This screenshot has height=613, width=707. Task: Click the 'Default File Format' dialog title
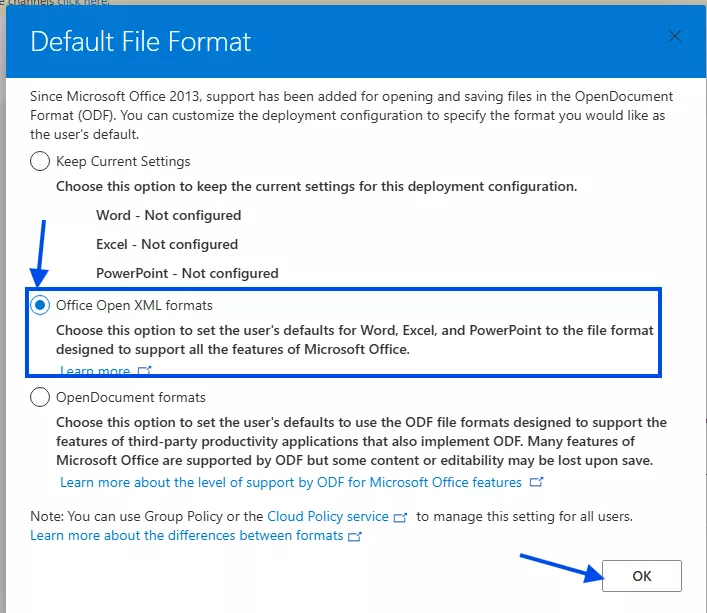[x=141, y=42]
